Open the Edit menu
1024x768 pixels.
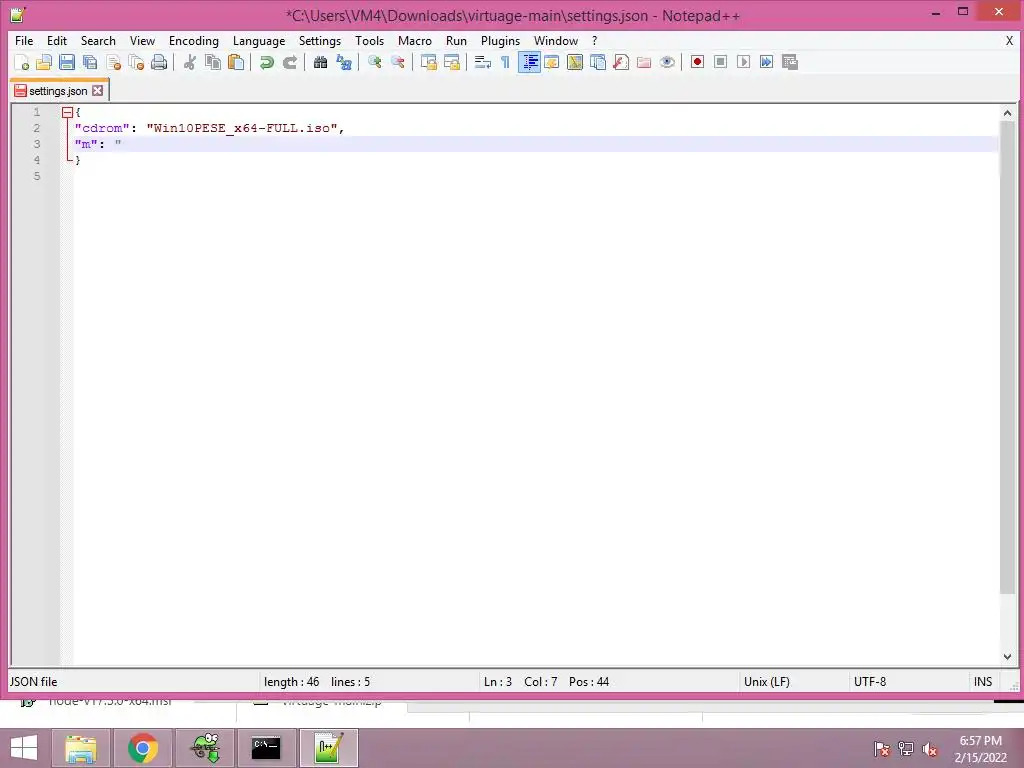coord(57,40)
